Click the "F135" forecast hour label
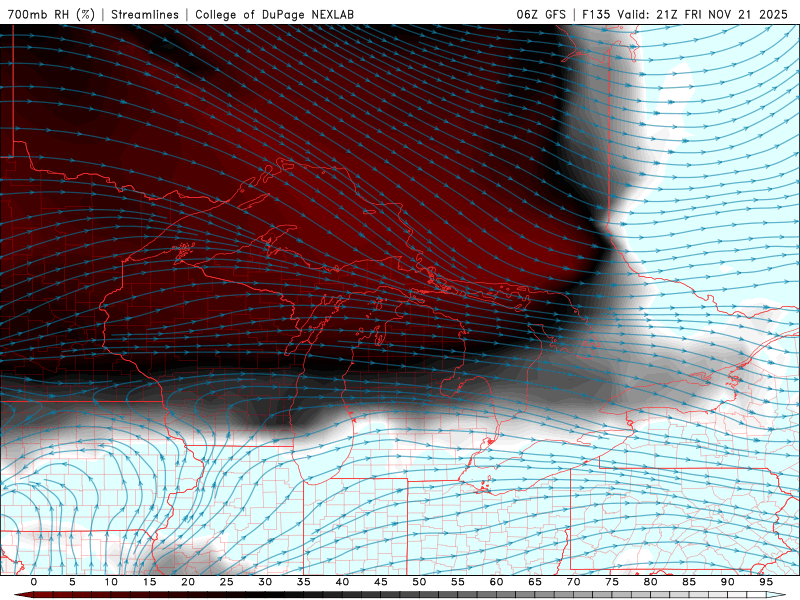 596,14
